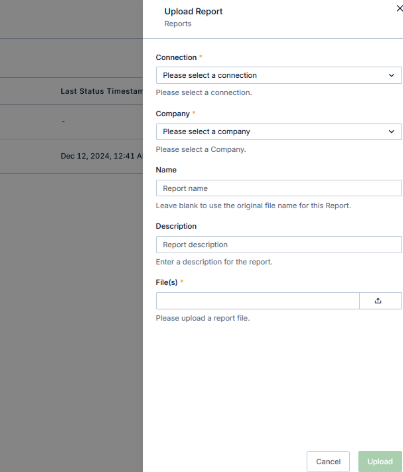403x472 pixels.
Task: Expand the connection dropdown chevron arrow
Action: (x=391, y=75)
